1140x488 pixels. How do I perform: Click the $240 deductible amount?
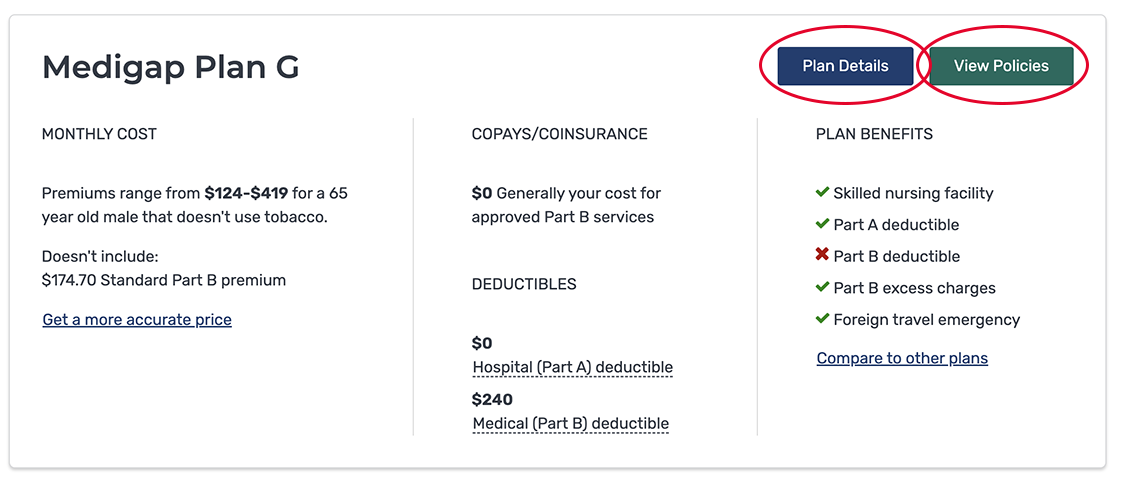[x=492, y=400]
